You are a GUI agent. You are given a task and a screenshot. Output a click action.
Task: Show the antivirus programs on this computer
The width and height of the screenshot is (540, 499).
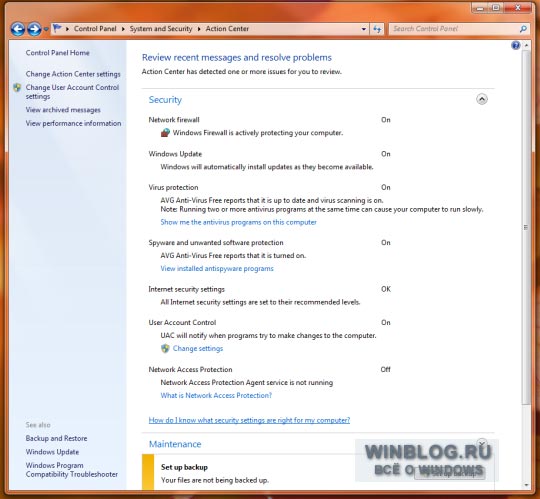[x=238, y=222]
